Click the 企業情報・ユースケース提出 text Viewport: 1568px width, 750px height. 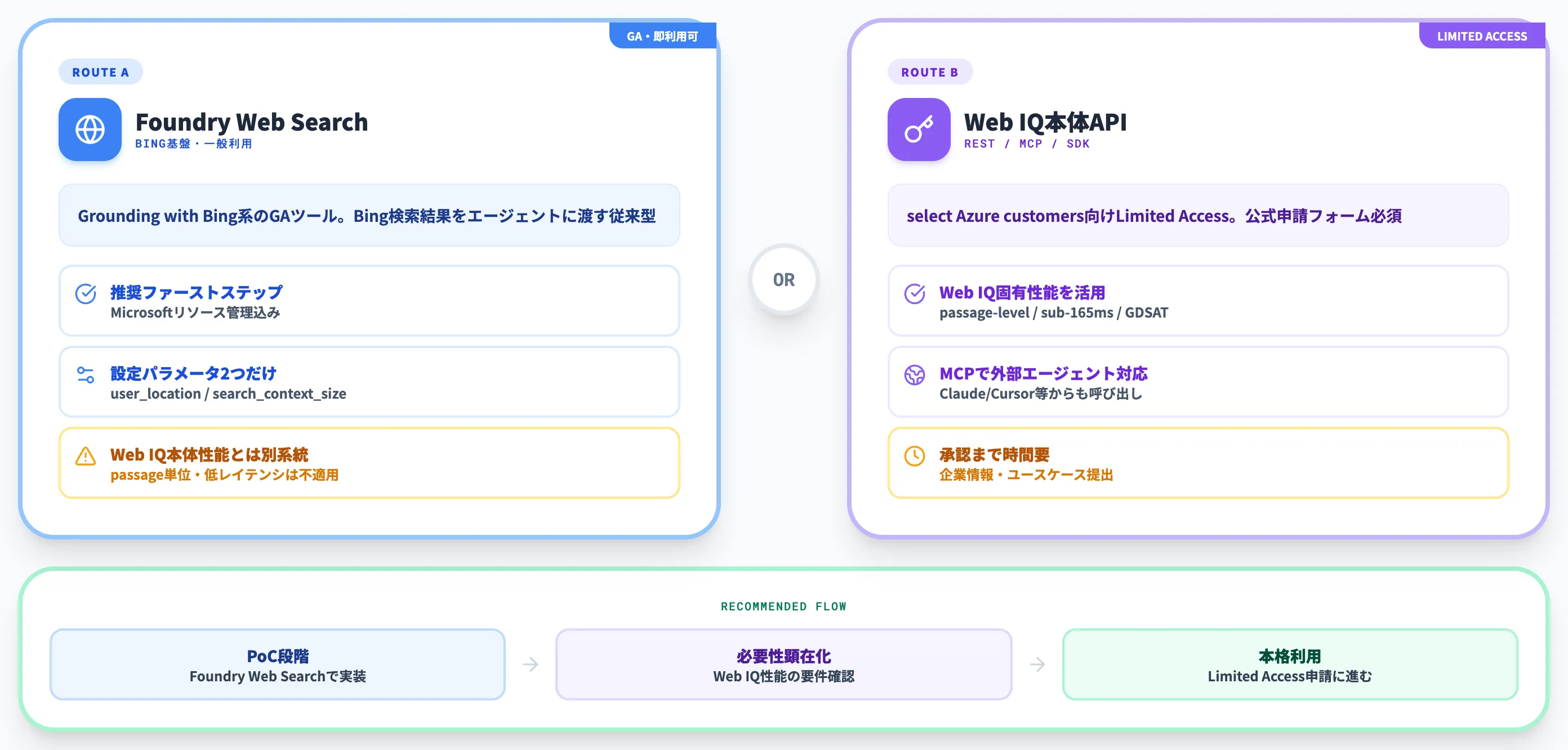click(1026, 475)
